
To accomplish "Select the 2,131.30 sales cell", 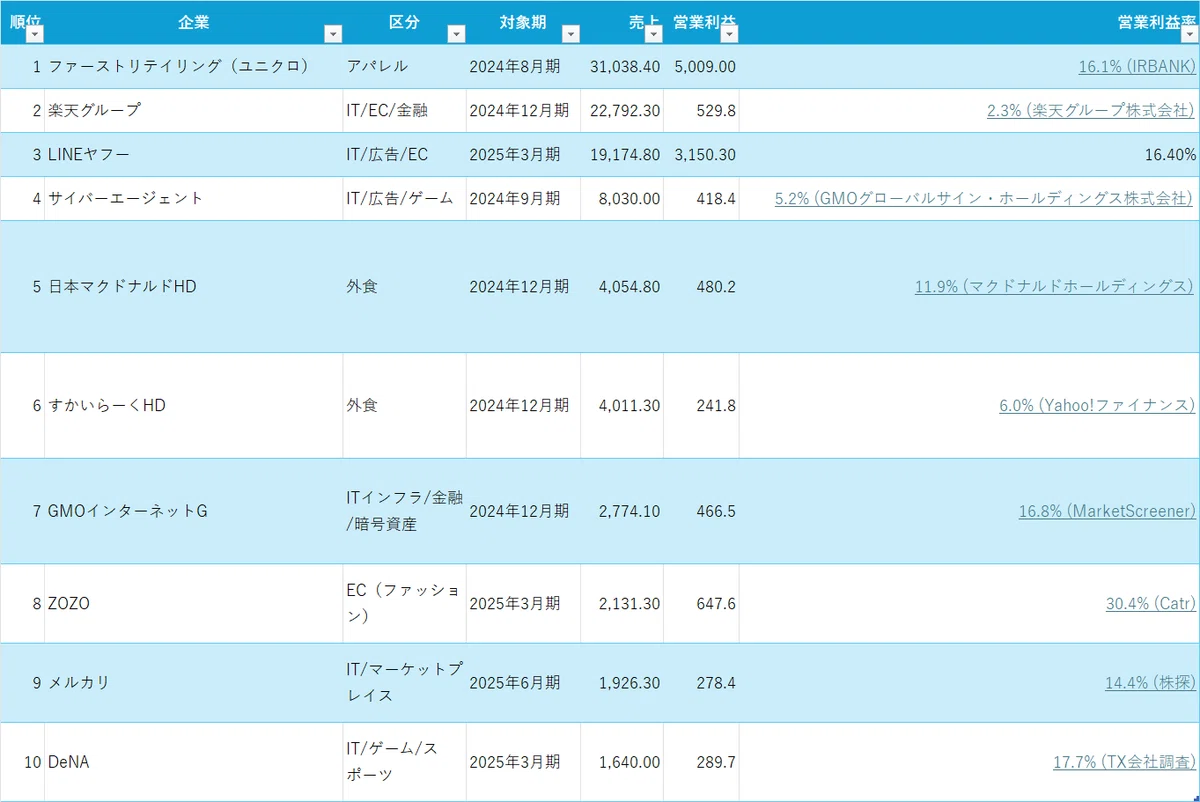I will 622,604.
